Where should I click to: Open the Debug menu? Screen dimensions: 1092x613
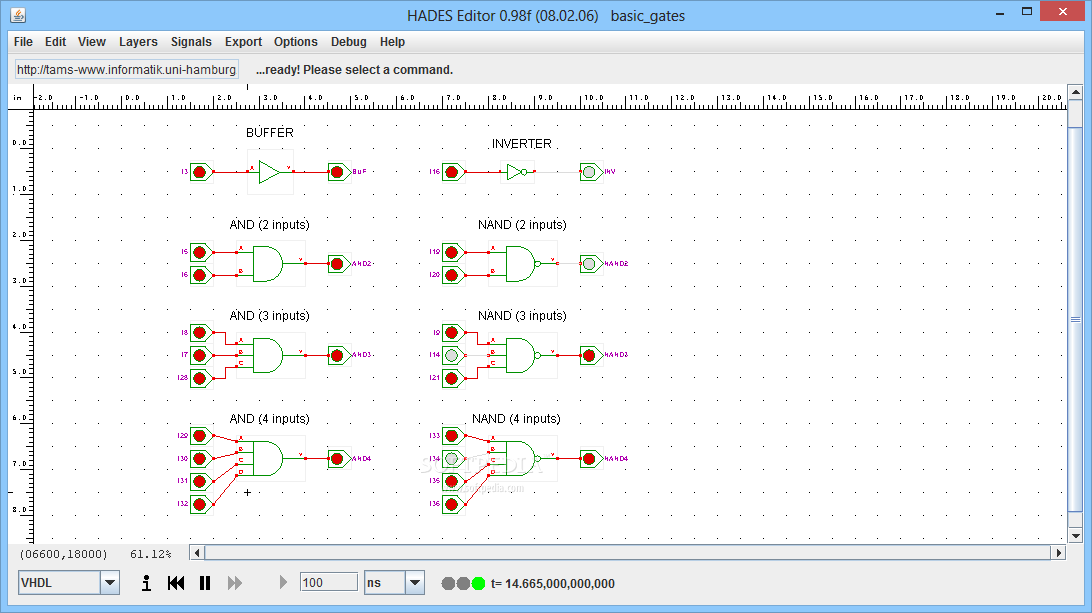pos(348,42)
